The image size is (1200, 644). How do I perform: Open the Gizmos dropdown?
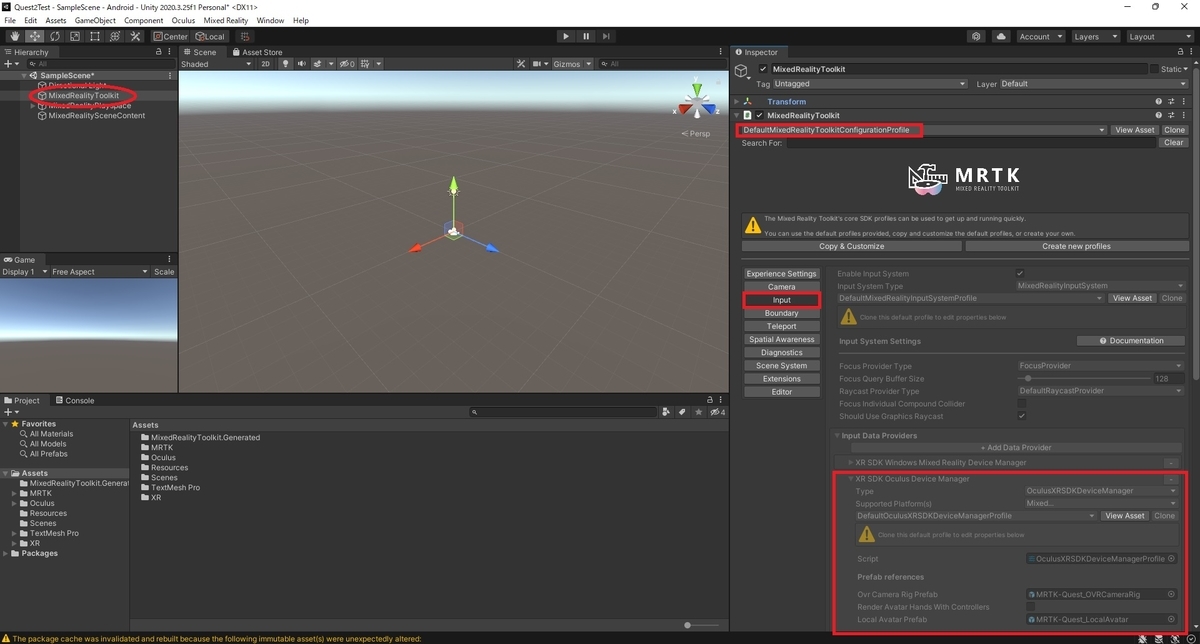573,64
